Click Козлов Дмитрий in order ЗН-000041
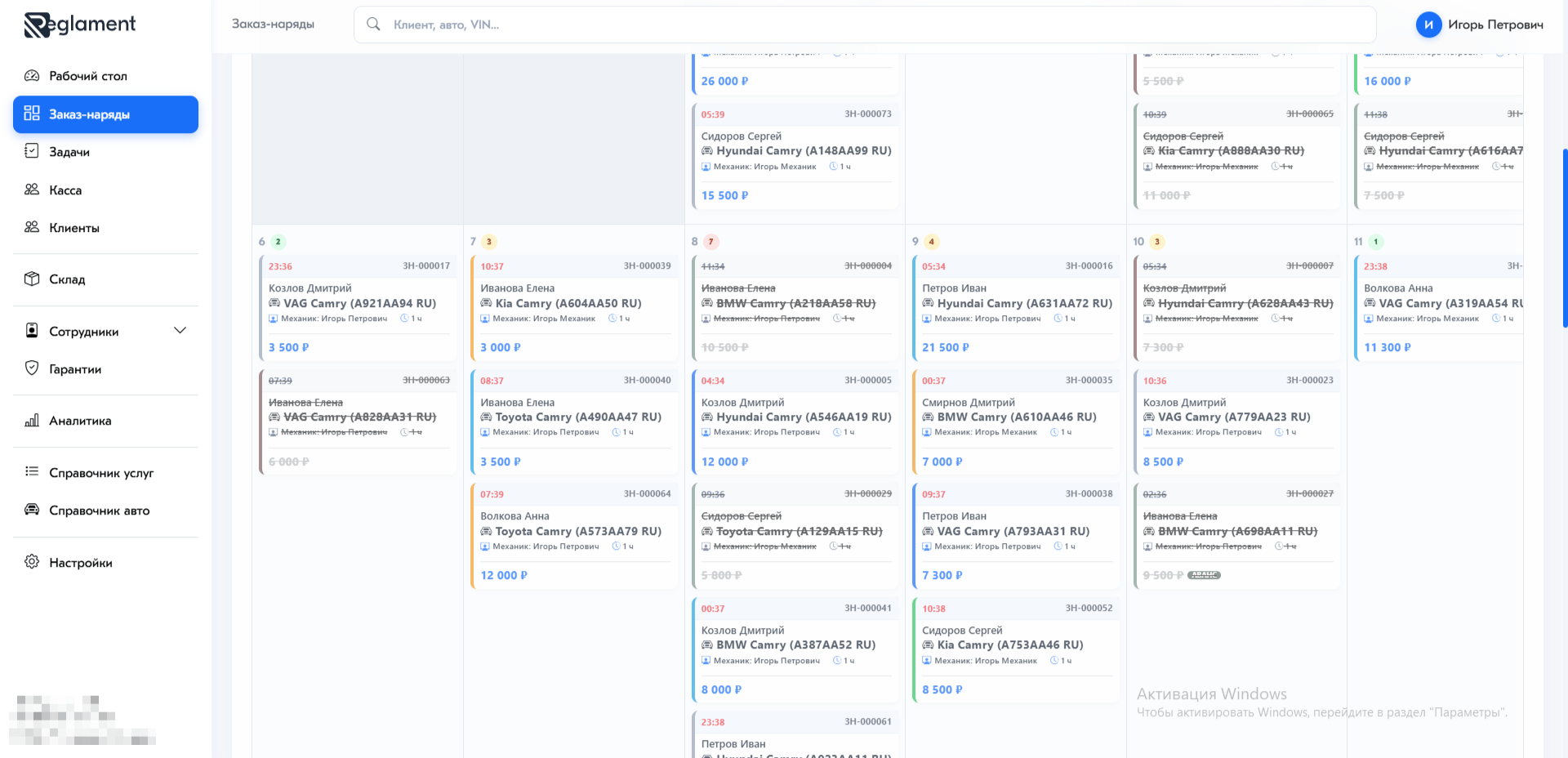 tap(742, 631)
